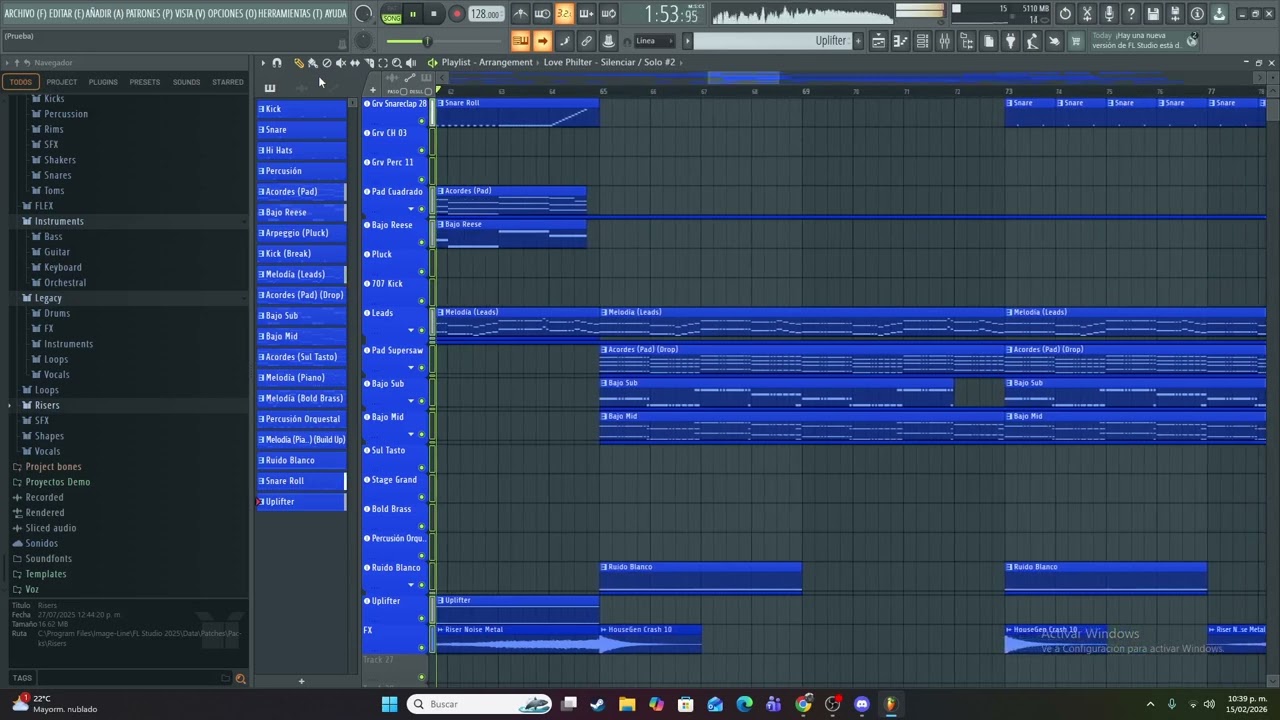This screenshot has width=1280, height=720.
Task: Switch to the STARRED browser tab
Action: point(228,82)
